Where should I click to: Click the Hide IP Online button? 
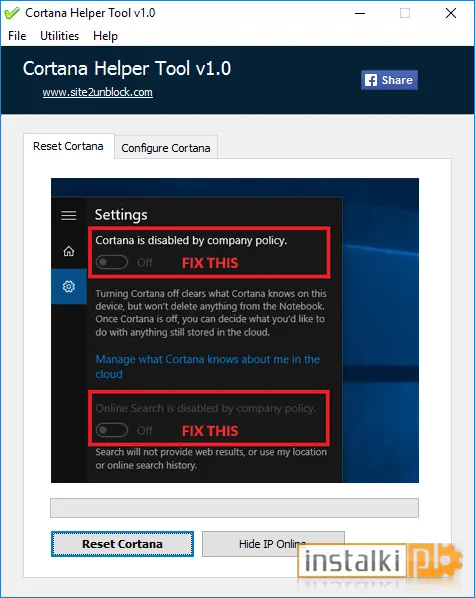tap(273, 544)
